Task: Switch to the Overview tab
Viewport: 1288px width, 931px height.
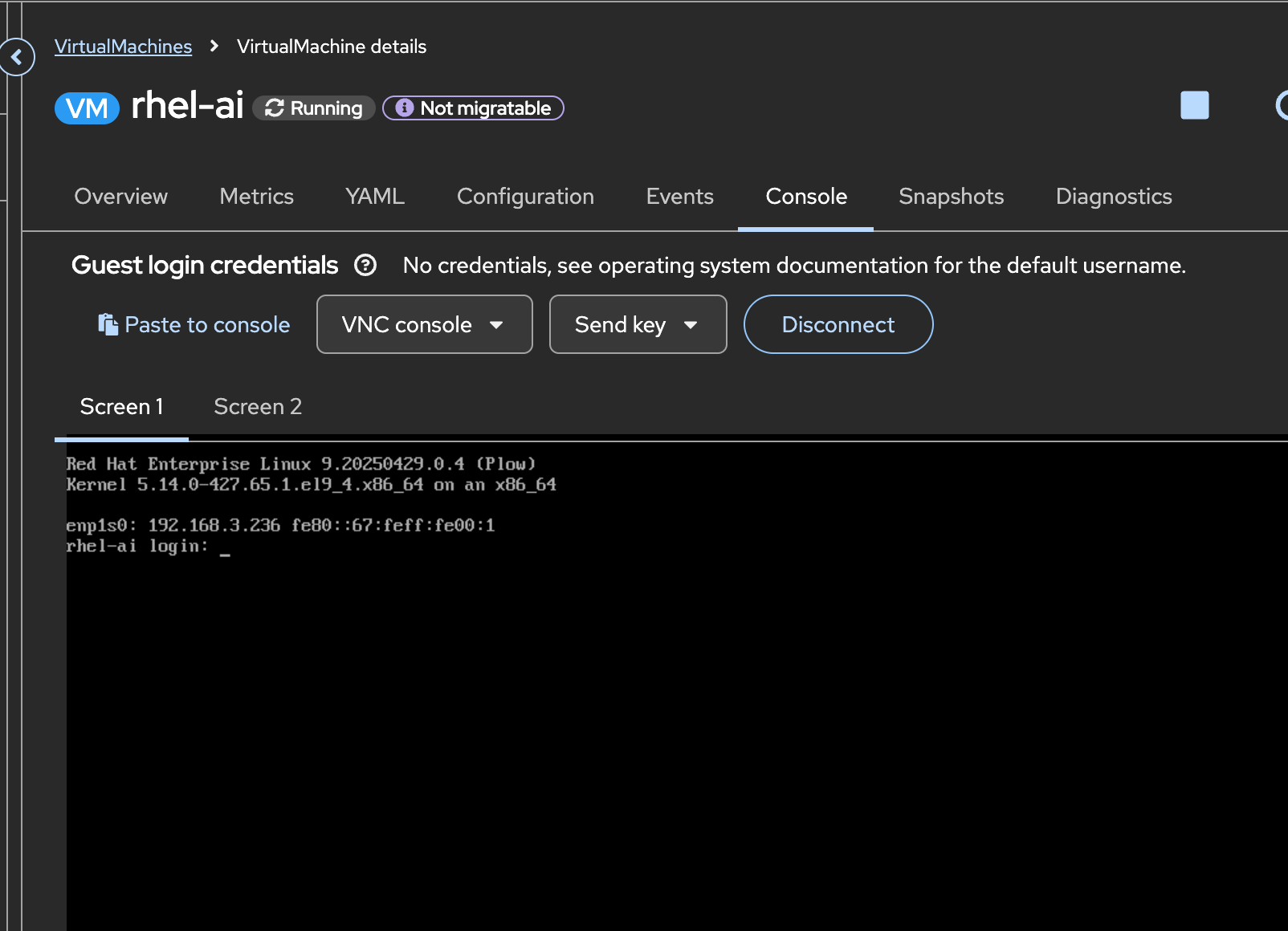Action: 121,197
